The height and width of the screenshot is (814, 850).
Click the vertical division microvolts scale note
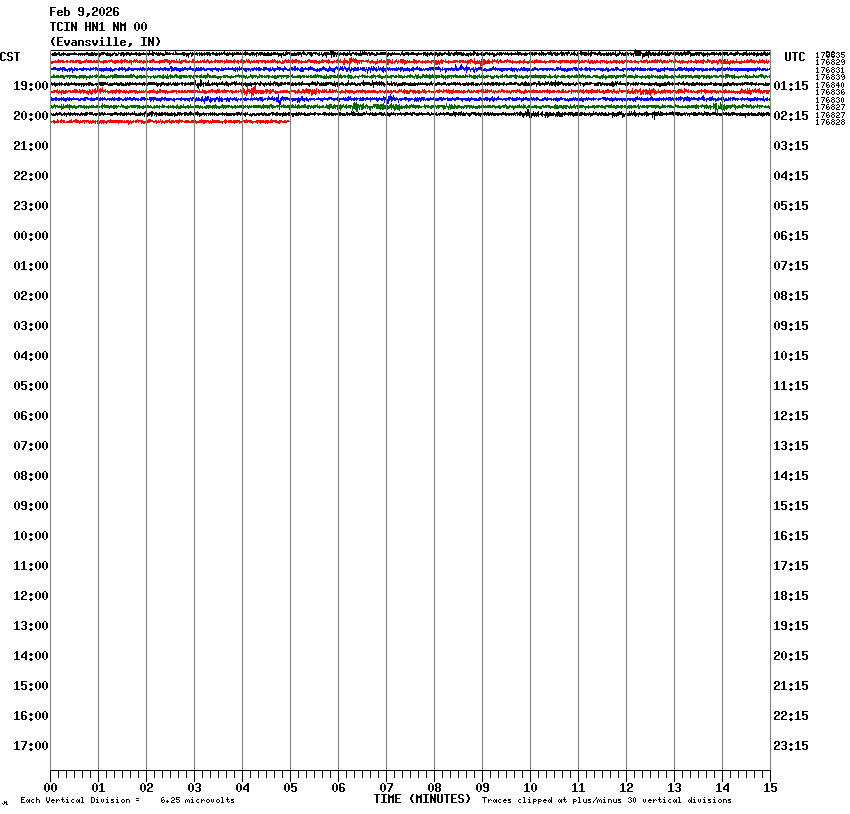click(x=127, y=801)
